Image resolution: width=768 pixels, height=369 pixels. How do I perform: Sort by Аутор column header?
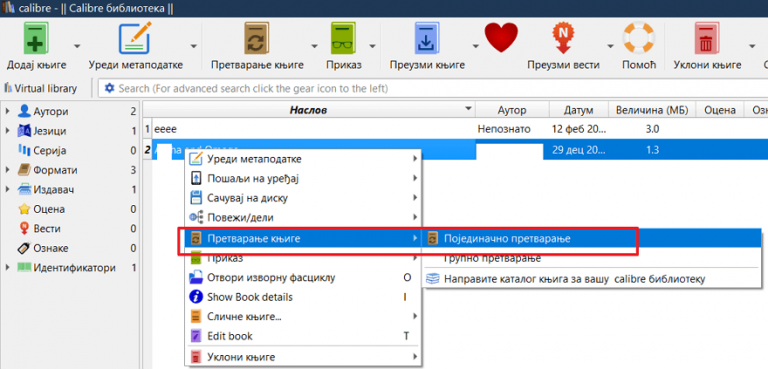click(512, 111)
